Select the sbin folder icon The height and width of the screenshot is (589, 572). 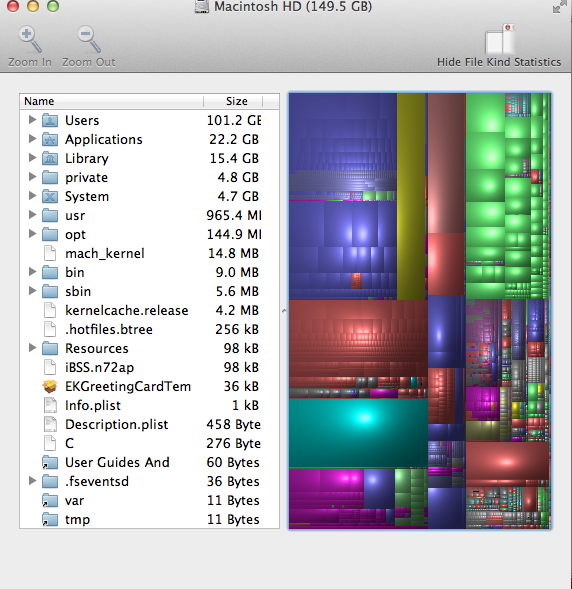(50, 291)
